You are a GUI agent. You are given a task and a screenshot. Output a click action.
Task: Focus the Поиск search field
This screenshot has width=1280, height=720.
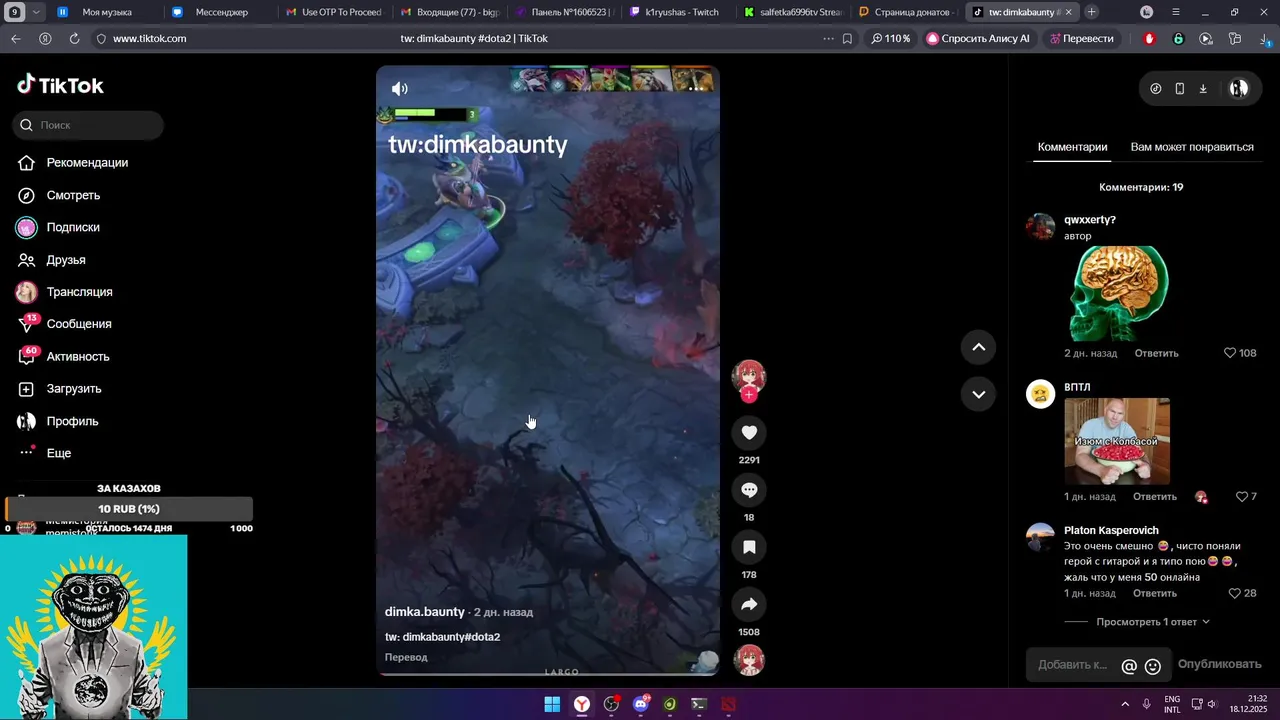pyautogui.click(x=88, y=125)
